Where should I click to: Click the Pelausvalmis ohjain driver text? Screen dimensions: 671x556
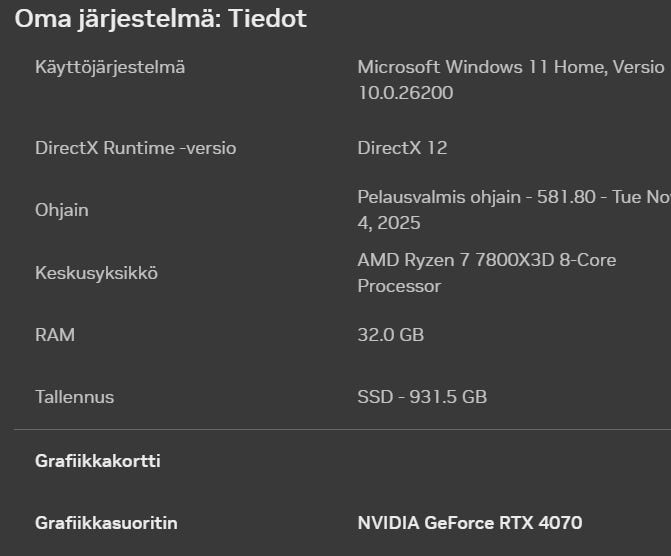pos(425,197)
